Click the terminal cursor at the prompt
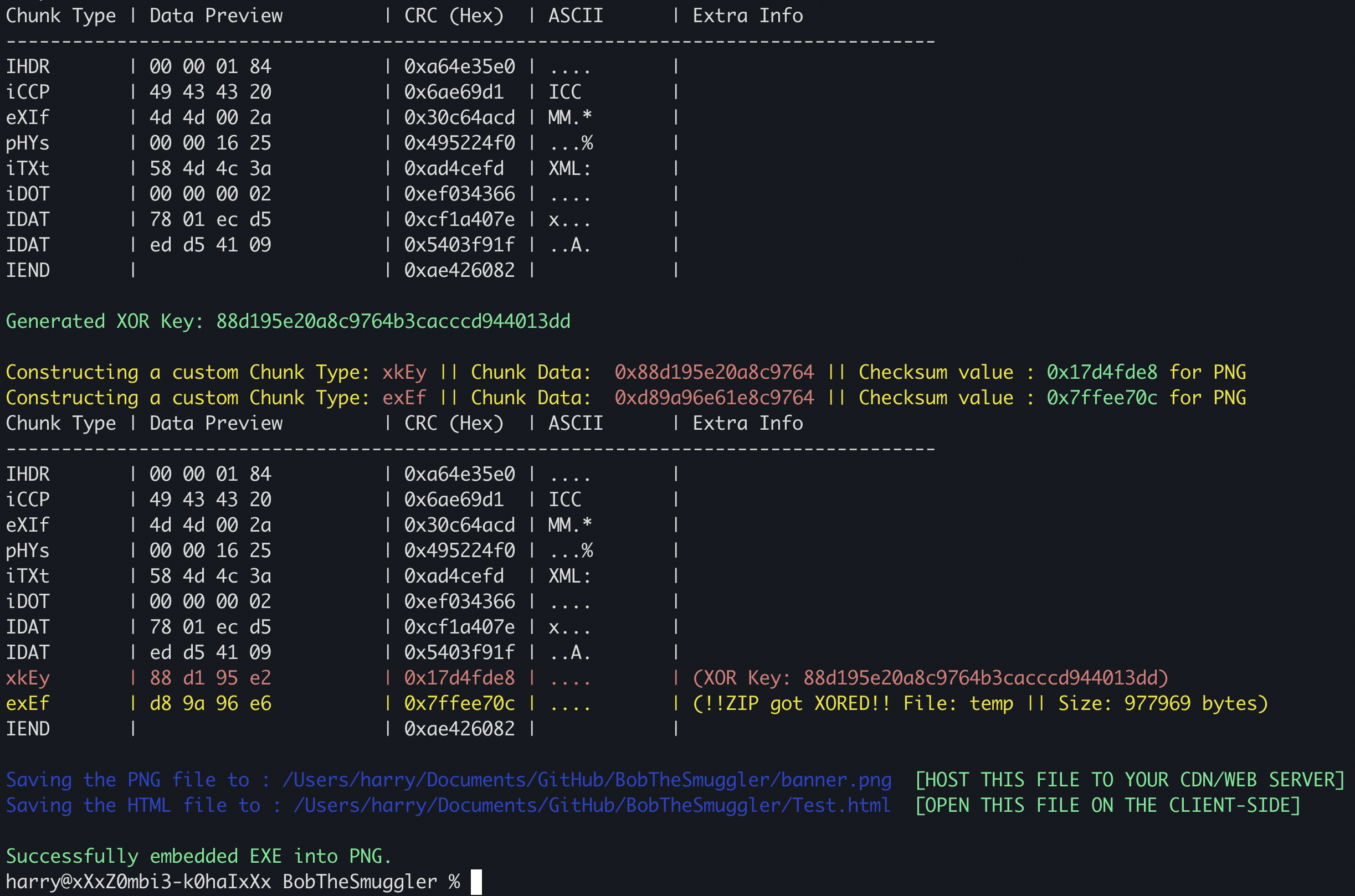1355x896 pixels. pyautogui.click(x=475, y=882)
